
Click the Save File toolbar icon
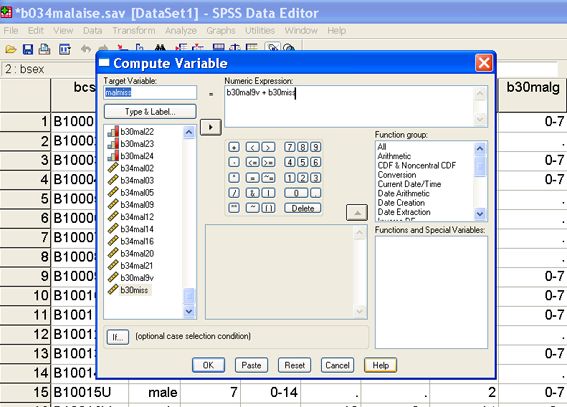click(x=28, y=49)
